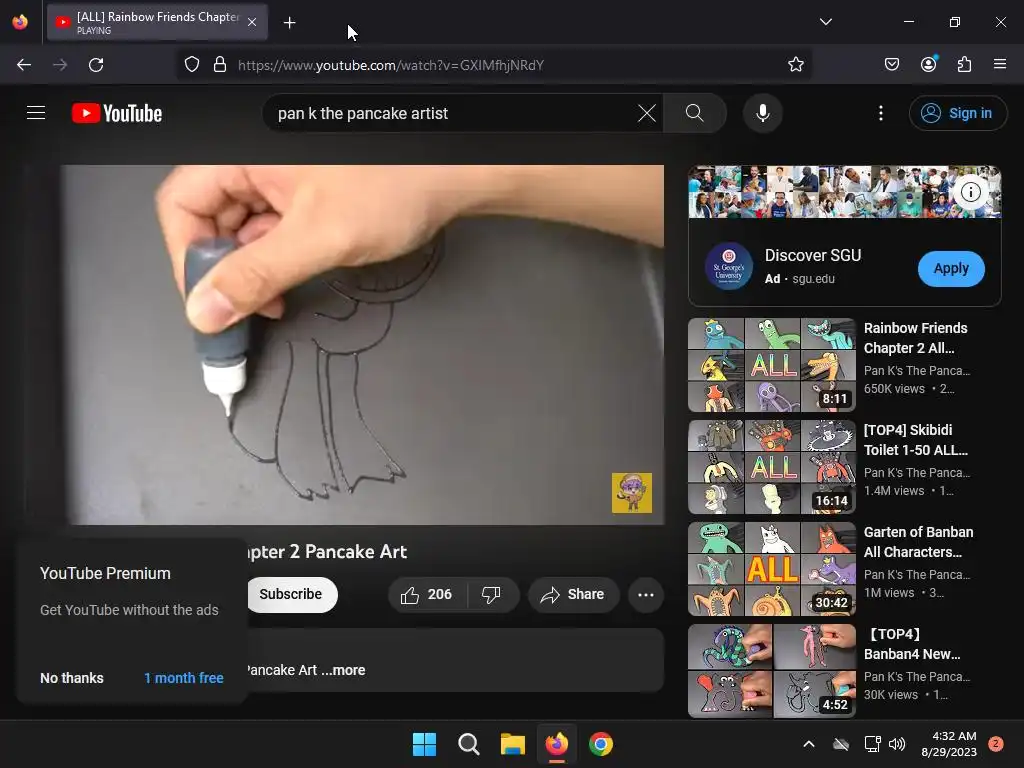Open browser extensions puzzle icon

(x=965, y=65)
